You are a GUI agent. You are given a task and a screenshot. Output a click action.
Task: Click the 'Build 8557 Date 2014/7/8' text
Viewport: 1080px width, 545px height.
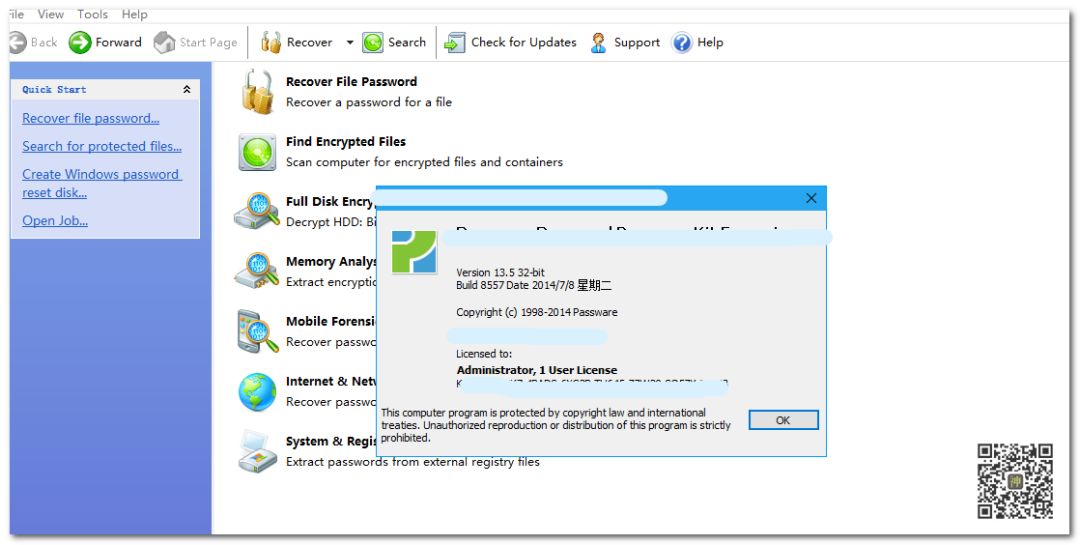(534, 285)
